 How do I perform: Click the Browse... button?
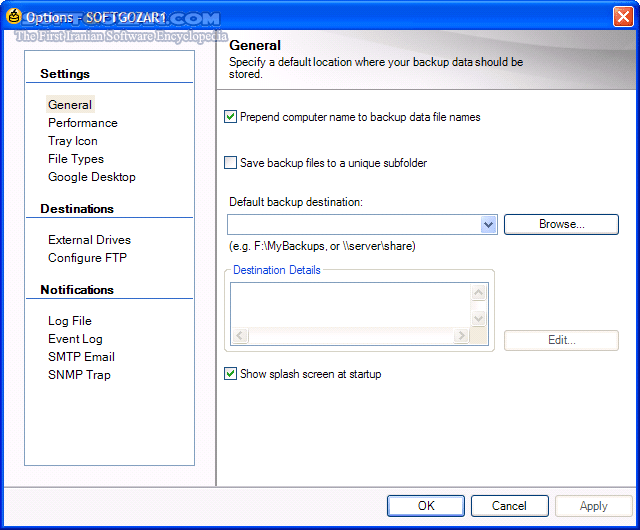click(x=561, y=225)
